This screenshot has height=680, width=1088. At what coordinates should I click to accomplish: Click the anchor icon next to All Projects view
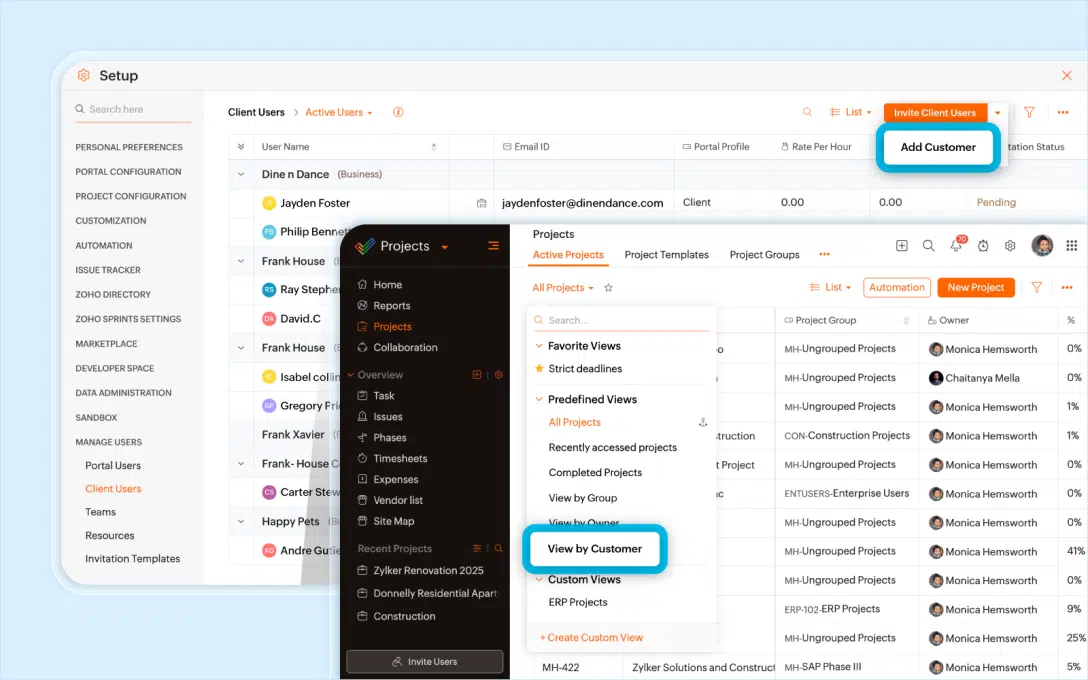[702, 422]
